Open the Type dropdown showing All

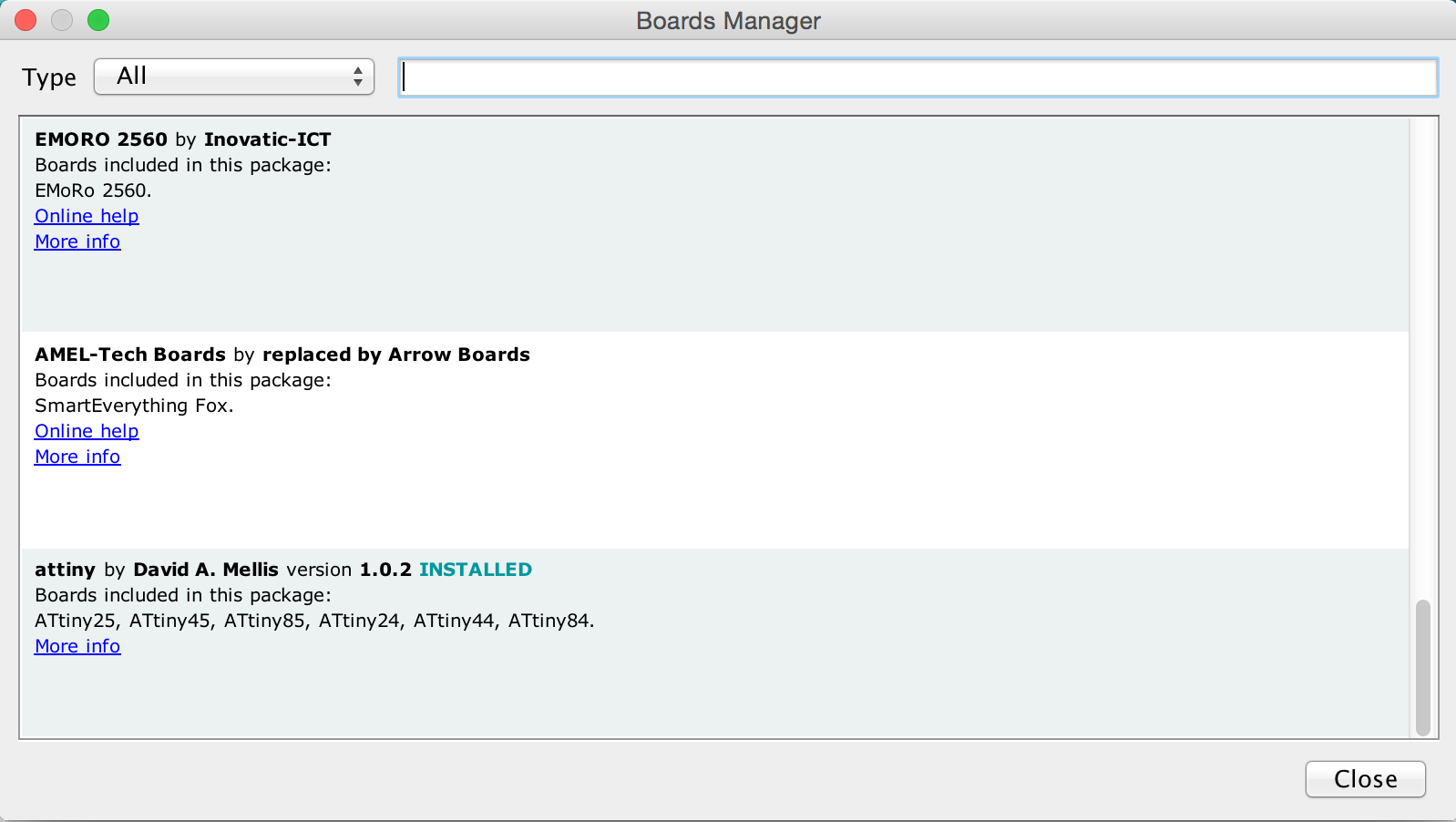[234, 77]
